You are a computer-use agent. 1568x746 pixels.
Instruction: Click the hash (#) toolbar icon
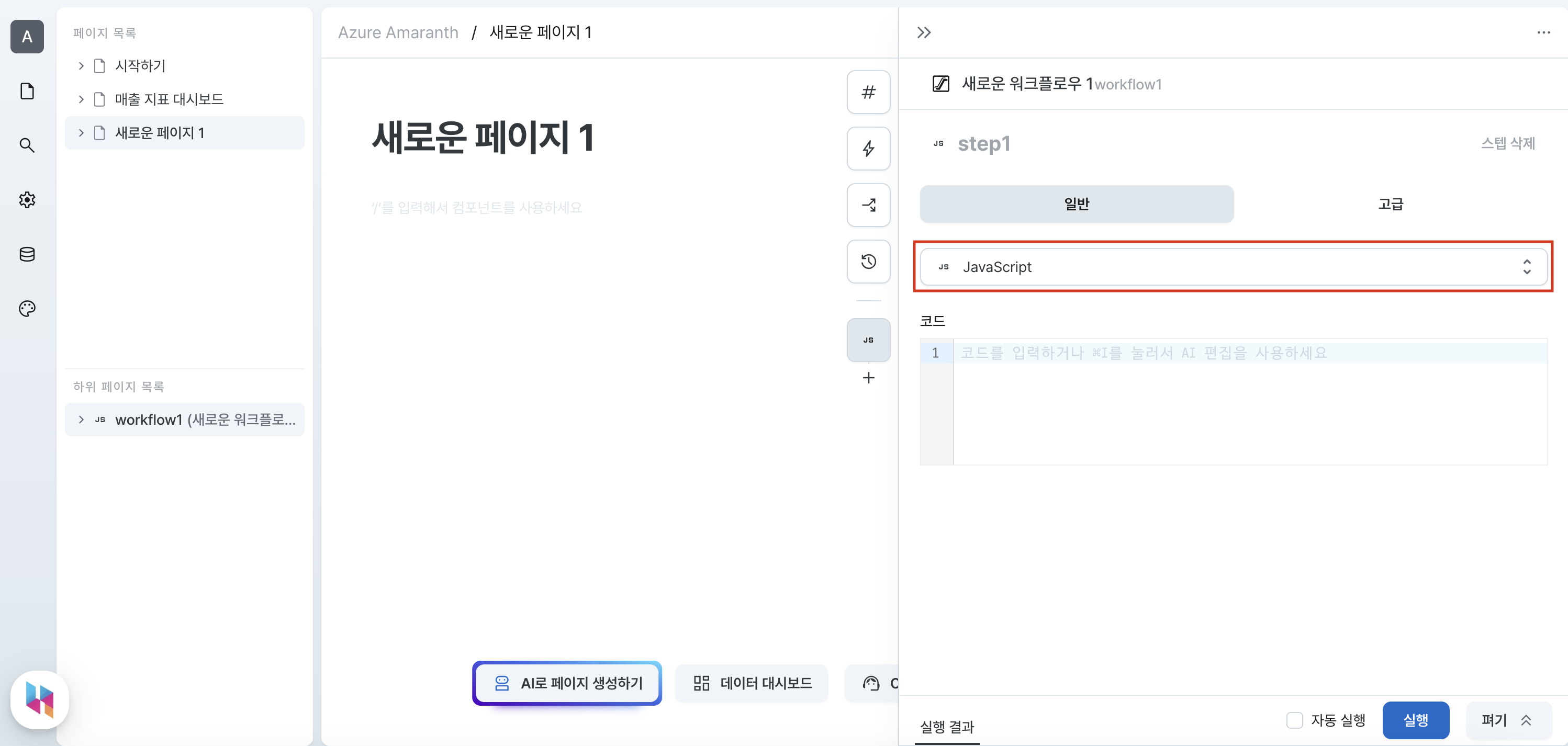[869, 92]
